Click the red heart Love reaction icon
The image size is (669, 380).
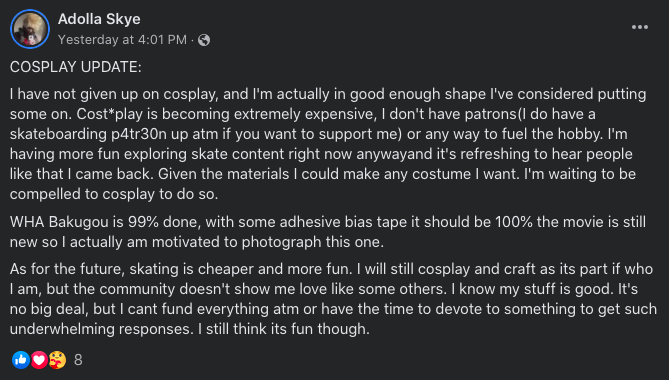pyautogui.click(x=39, y=360)
